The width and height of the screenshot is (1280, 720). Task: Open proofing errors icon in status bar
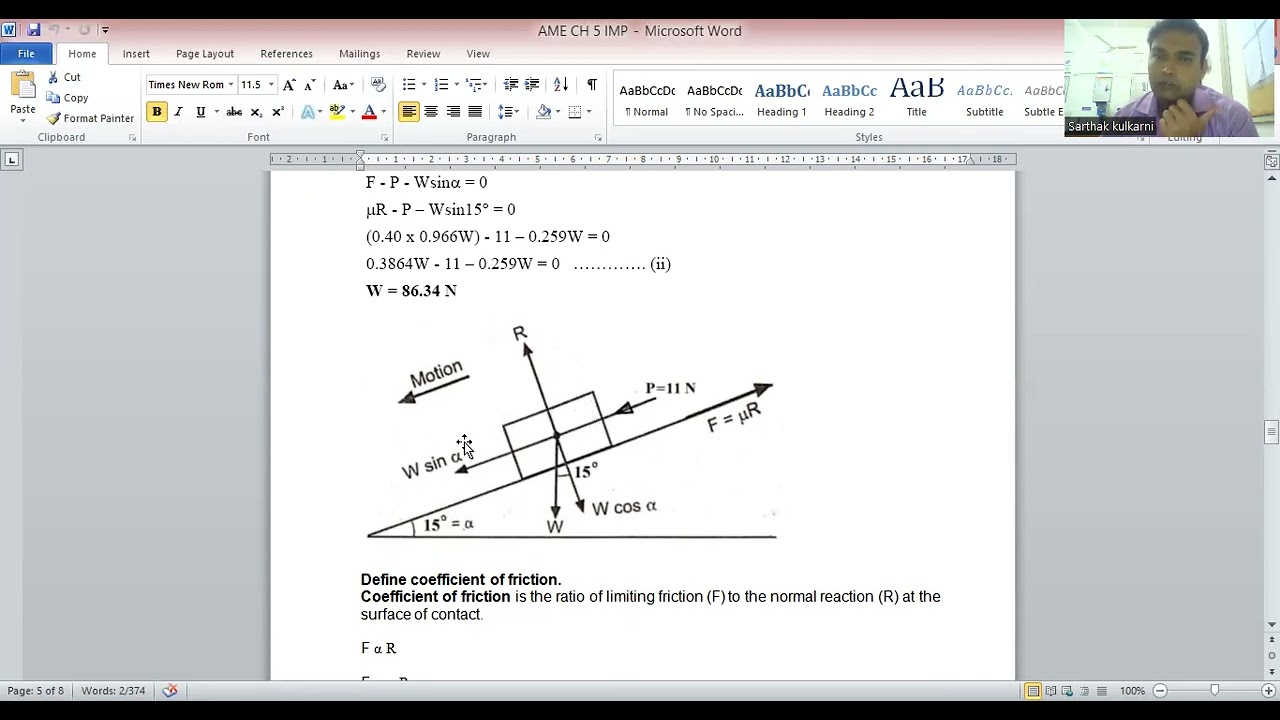(x=170, y=691)
